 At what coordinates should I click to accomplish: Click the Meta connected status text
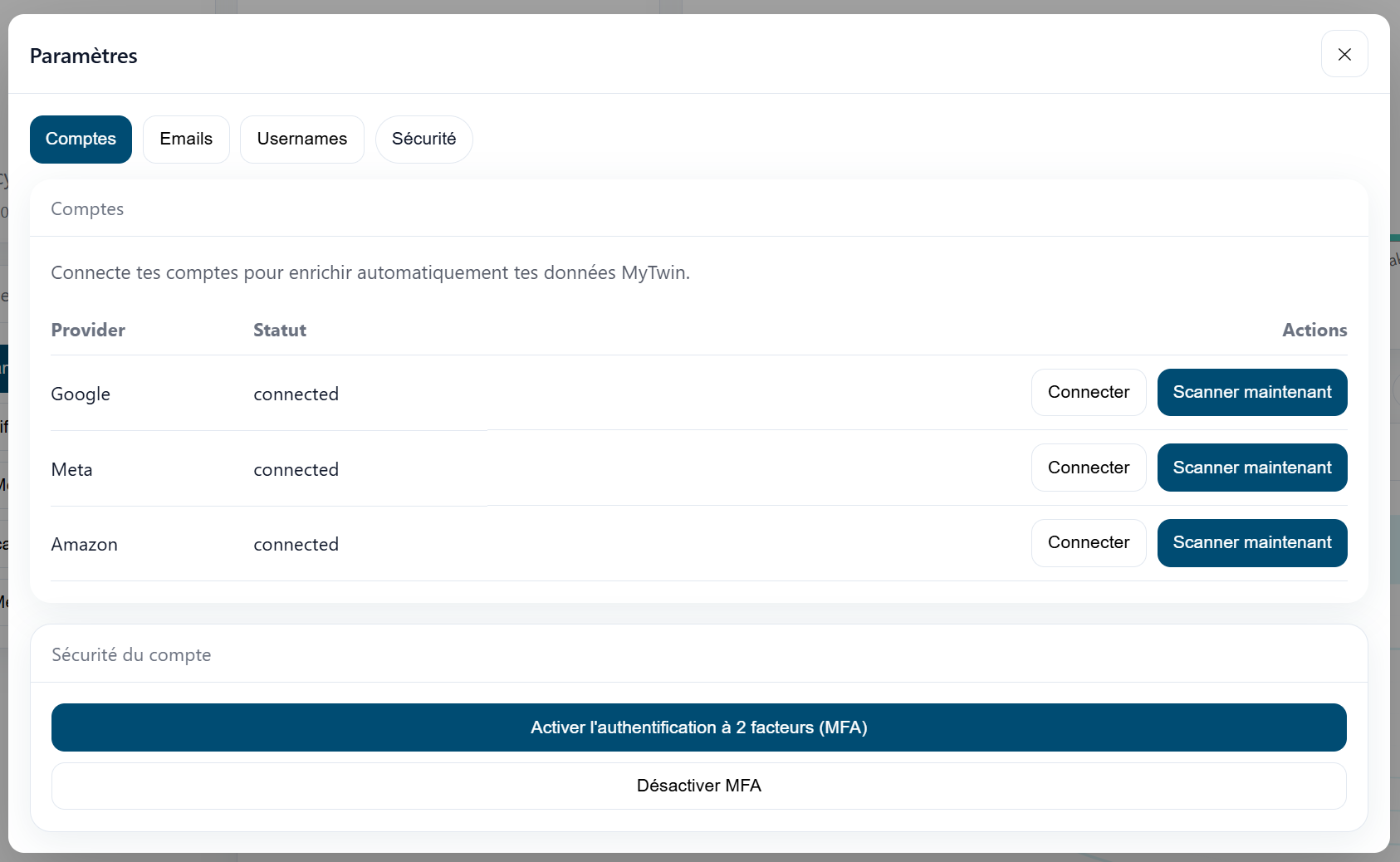(x=296, y=469)
